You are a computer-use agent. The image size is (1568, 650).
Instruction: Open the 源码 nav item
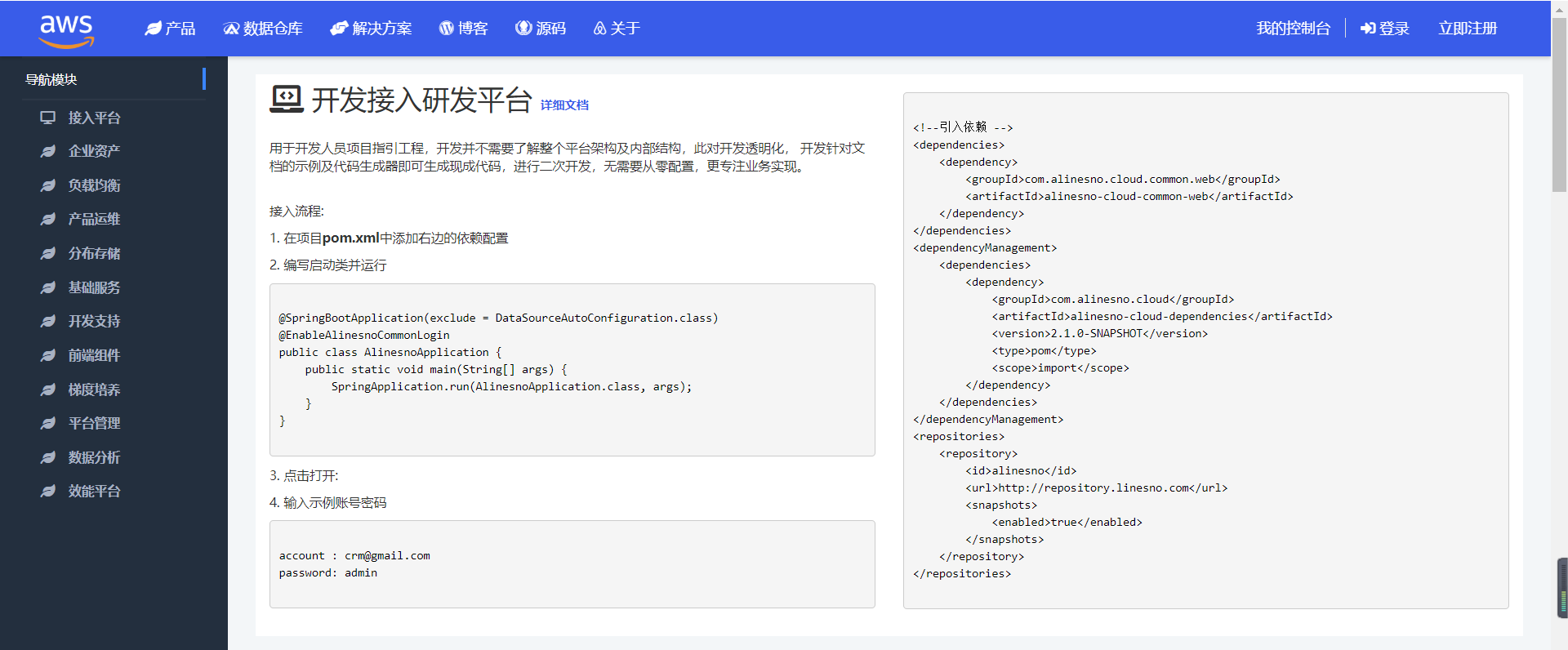click(541, 29)
